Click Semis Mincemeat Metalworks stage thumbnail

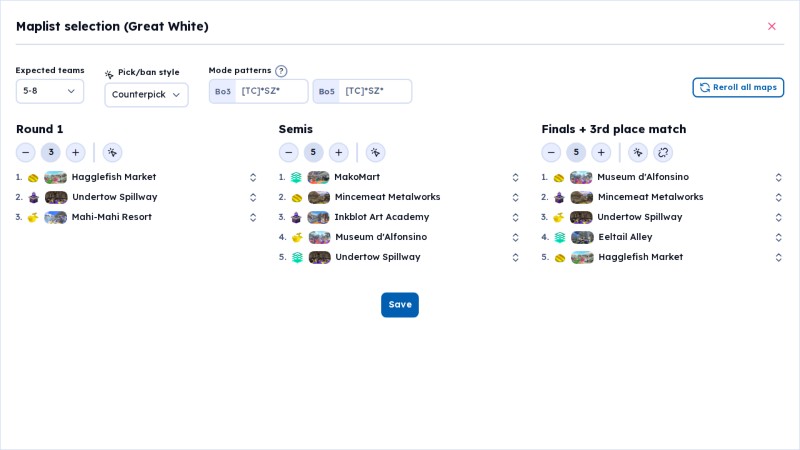(319, 197)
